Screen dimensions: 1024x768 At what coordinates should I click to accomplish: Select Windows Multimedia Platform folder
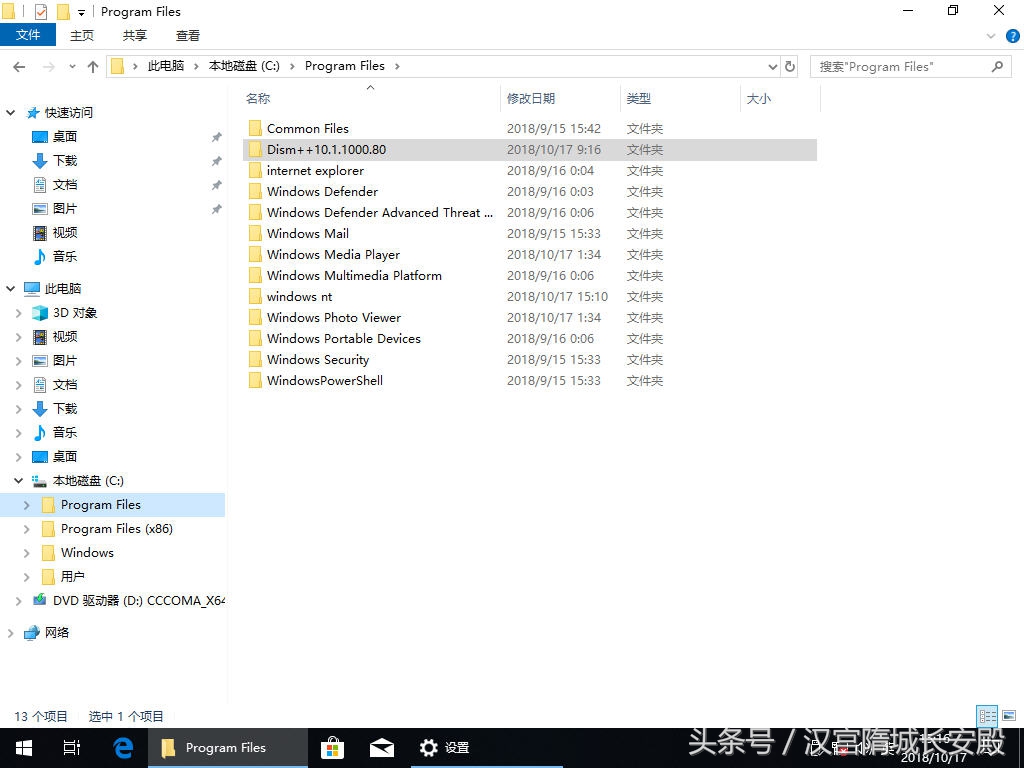coord(354,276)
